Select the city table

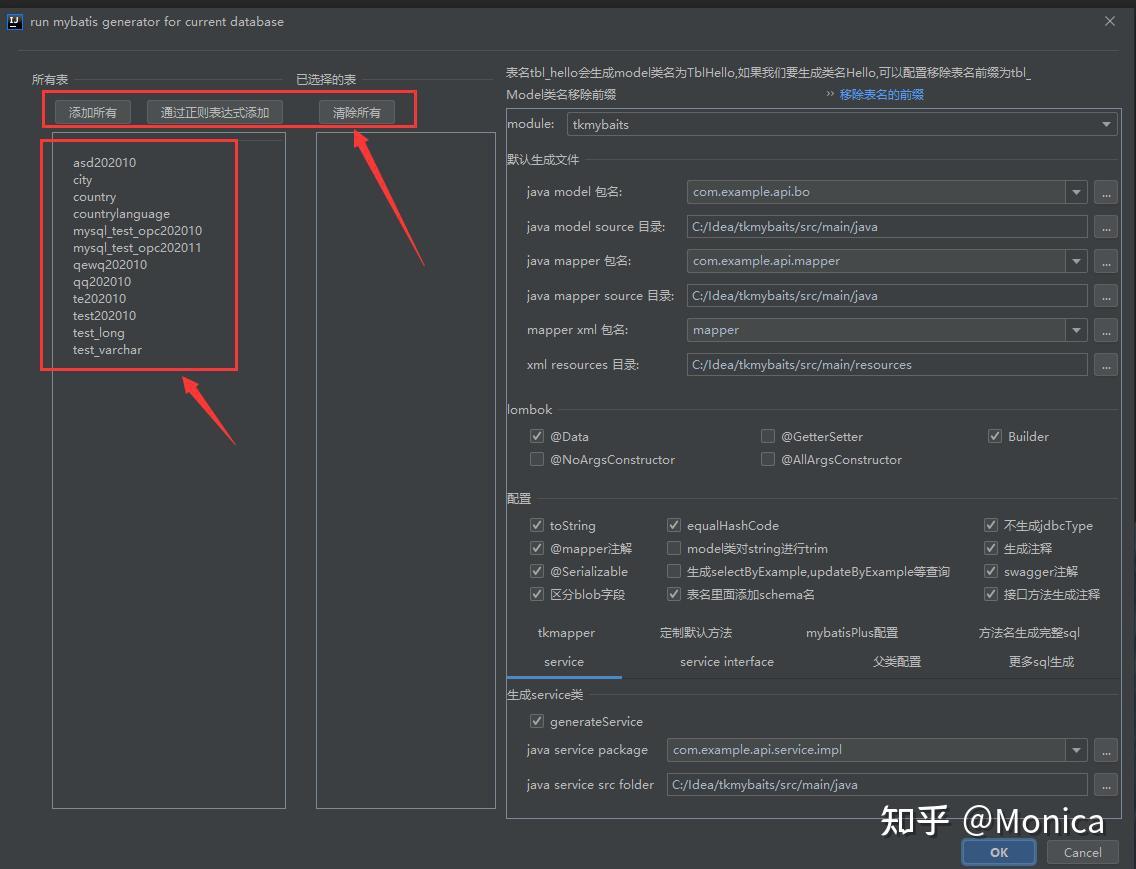pyautogui.click(x=83, y=180)
